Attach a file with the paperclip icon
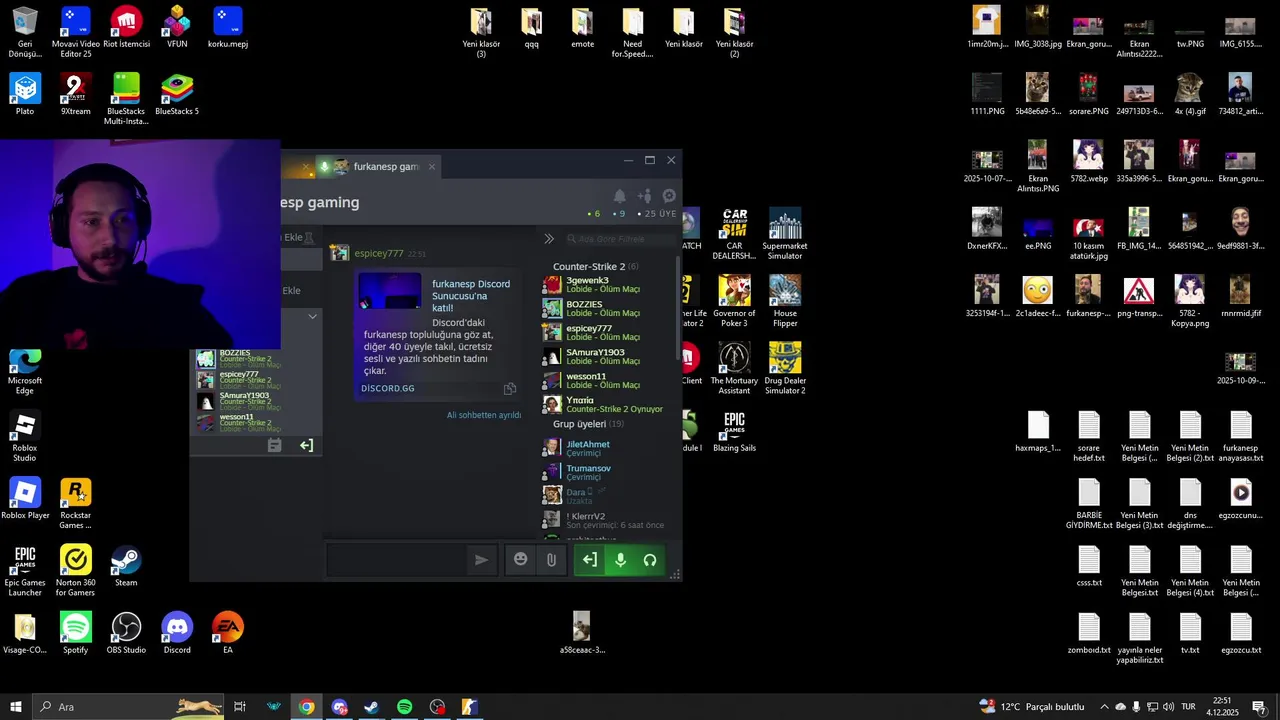Image resolution: width=1280 pixels, height=720 pixels. [551, 560]
